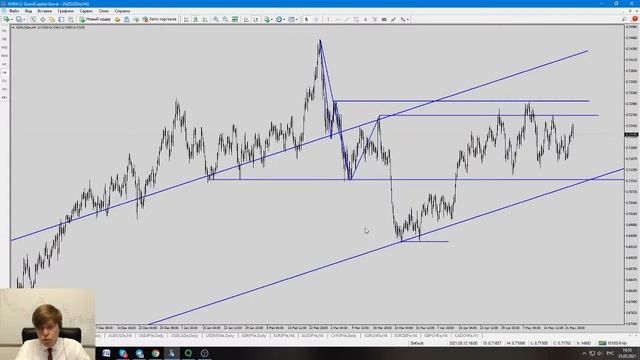This screenshot has height=360, width=640.
Task: Select the Vertical Line tool
Action: point(328,19)
